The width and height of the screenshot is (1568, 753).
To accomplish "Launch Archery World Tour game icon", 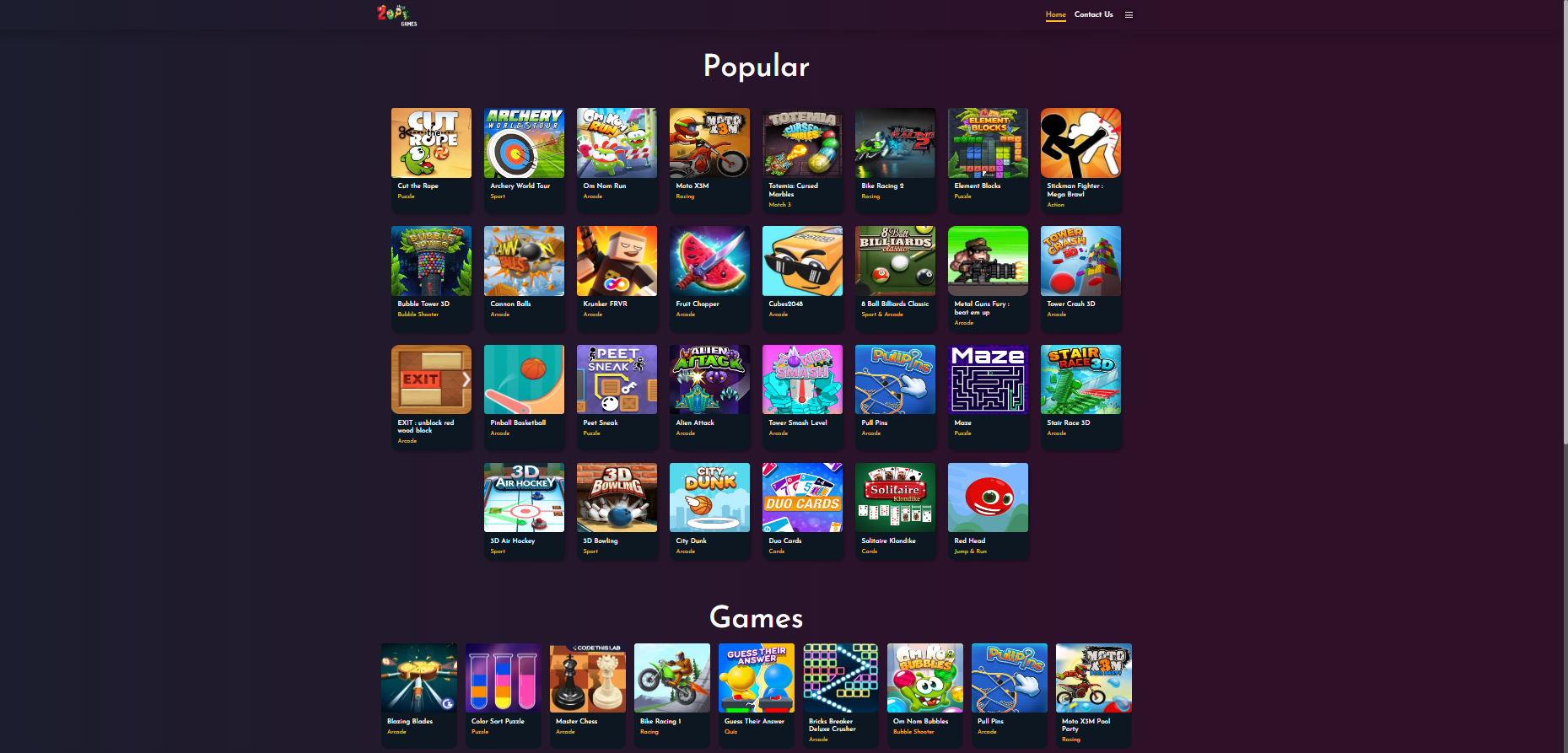I will coord(524,143).
